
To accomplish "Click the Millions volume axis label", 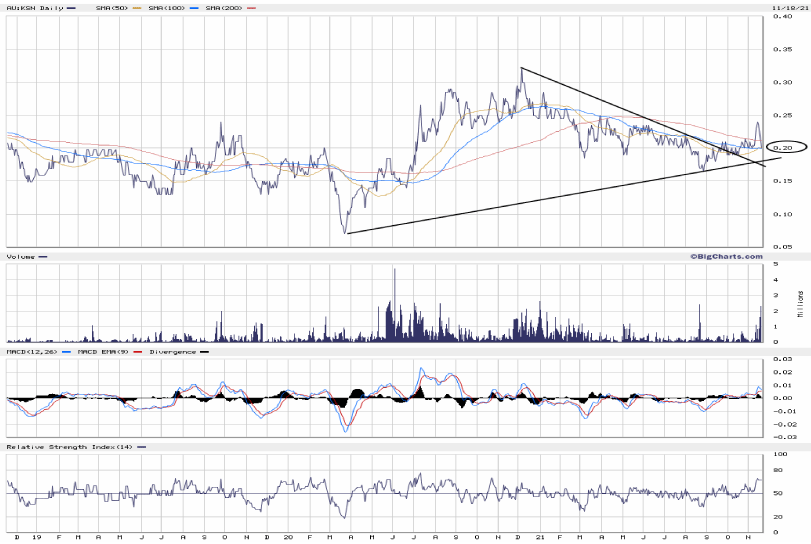I will click(x=800, y=303).
